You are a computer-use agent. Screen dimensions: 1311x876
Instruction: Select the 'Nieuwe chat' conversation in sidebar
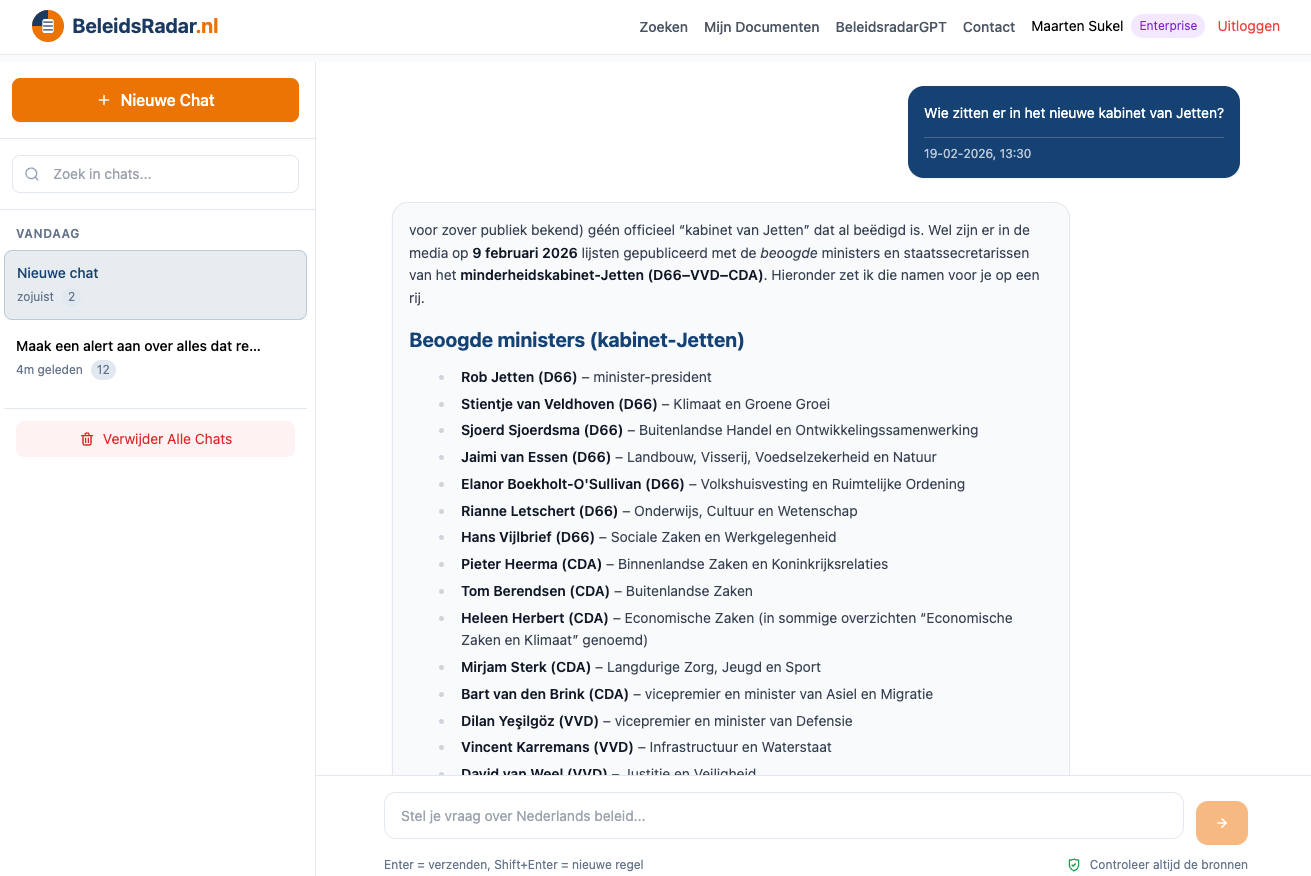tap(155, 284)
